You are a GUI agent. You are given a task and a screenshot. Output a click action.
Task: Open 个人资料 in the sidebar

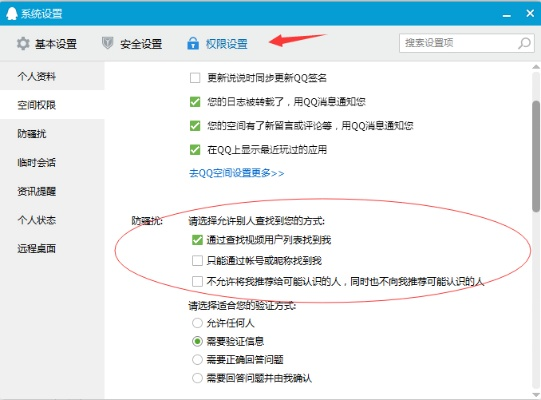(x=52, y=76)
